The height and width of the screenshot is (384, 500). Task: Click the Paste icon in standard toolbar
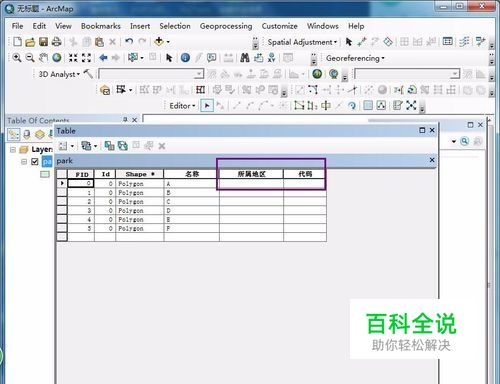click(99, 42)
